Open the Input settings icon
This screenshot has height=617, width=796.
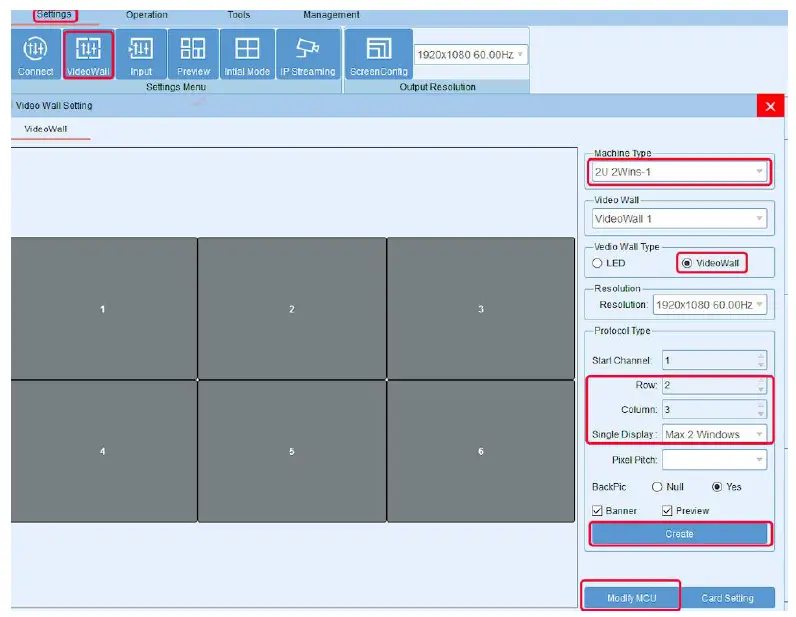pos(141,54)
